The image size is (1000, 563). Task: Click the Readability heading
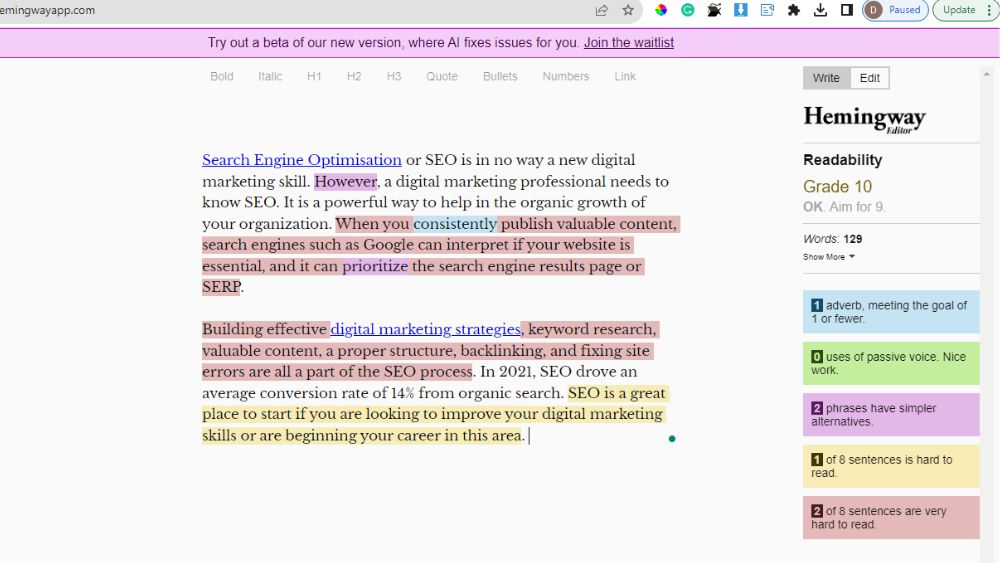[x=842, y=160]
